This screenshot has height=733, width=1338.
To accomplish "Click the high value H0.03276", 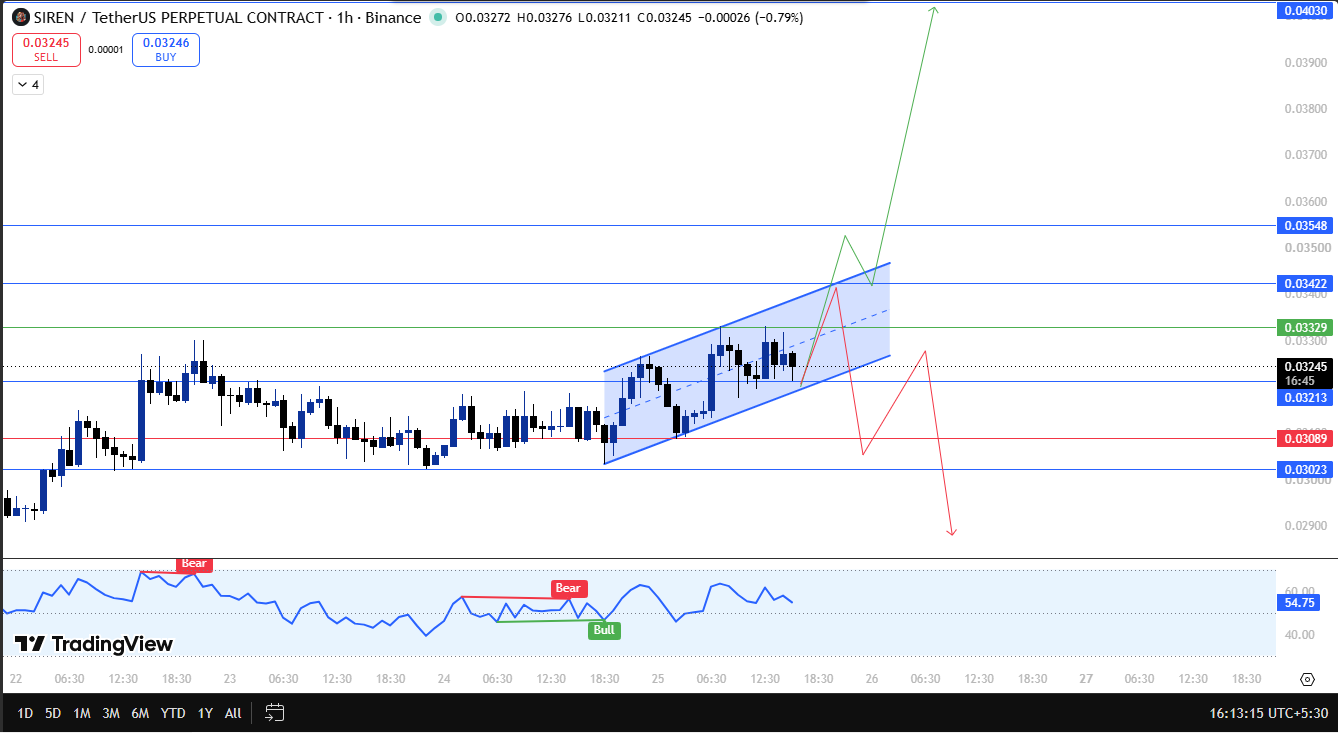I will click(x=544, y=18).
